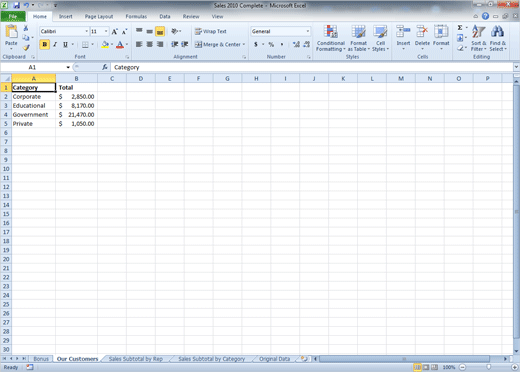Open the File tab
Image resolution: width=520 pixels, height=372 pixels.
[13, 16]
